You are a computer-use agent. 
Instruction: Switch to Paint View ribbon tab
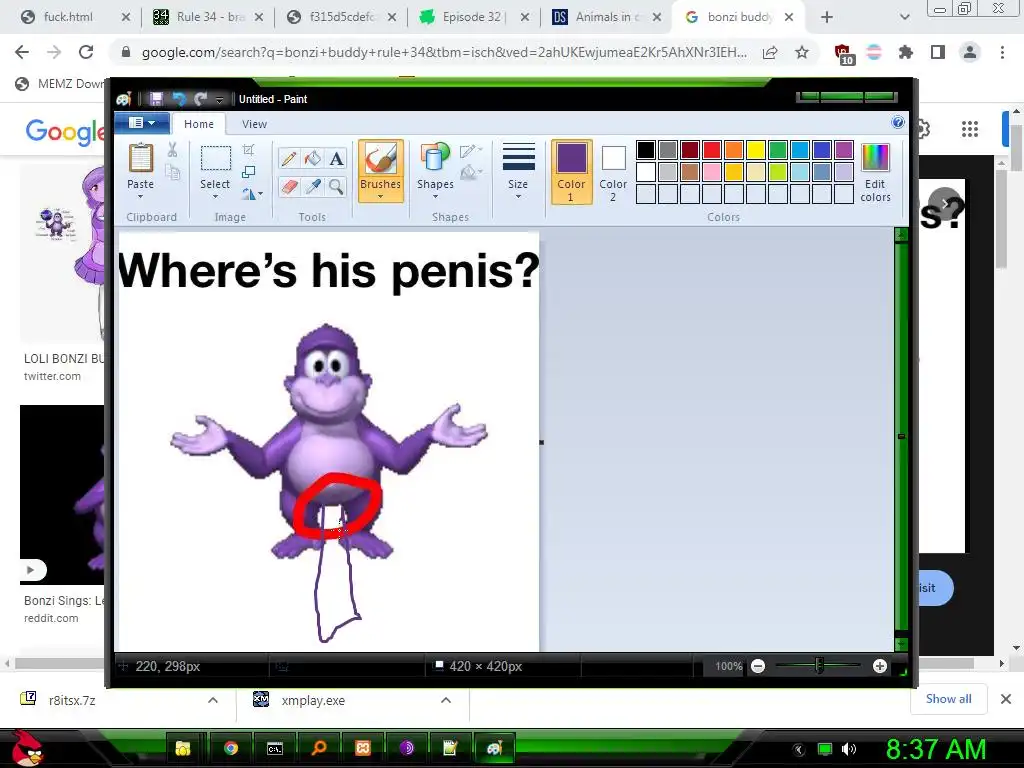pyautogui.click(x=254, y=123)
